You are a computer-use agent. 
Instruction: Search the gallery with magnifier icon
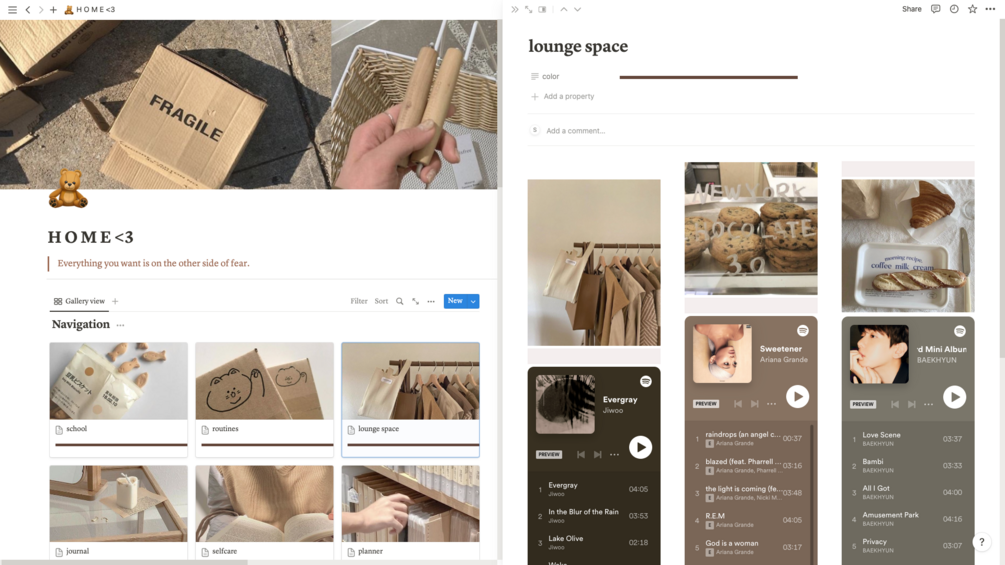(399, 301)
